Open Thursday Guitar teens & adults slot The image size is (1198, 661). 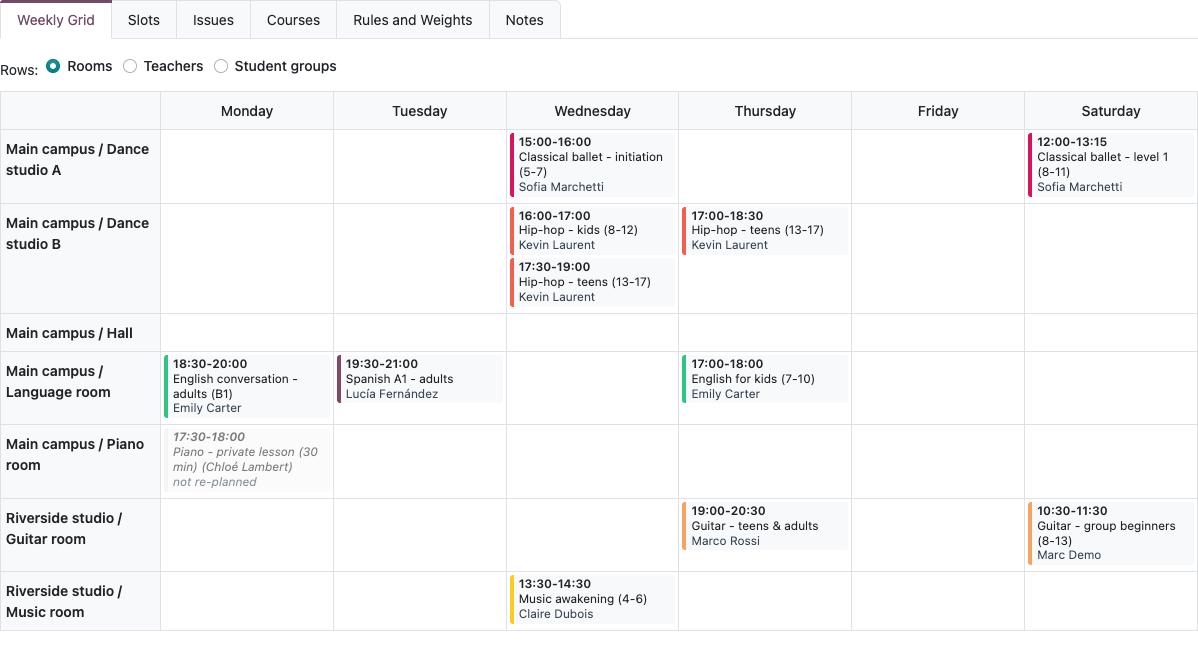point(765,526)
